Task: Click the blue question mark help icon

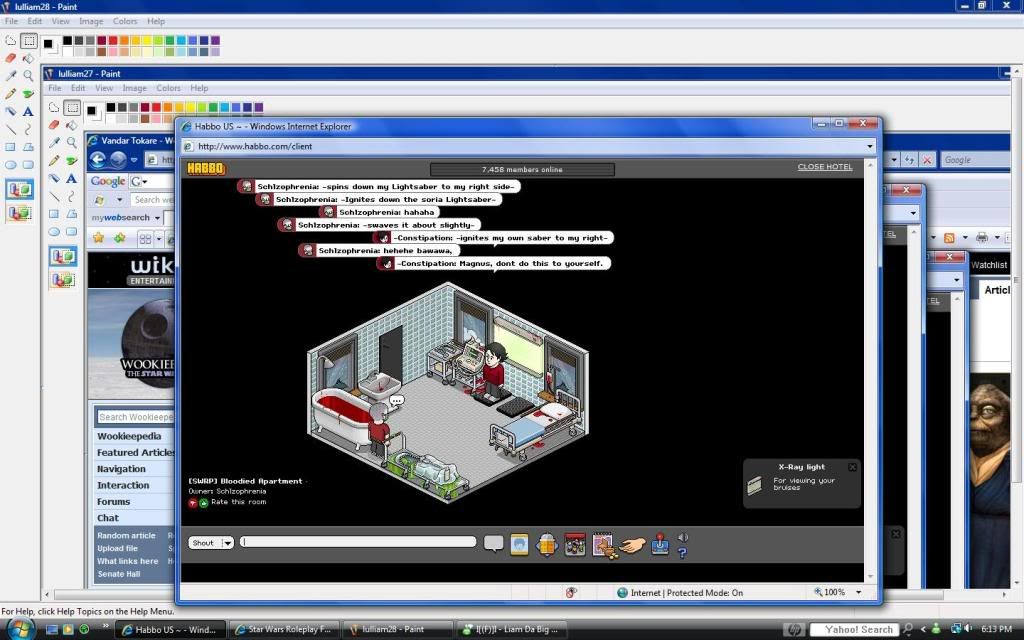Action: pos(682,552)
